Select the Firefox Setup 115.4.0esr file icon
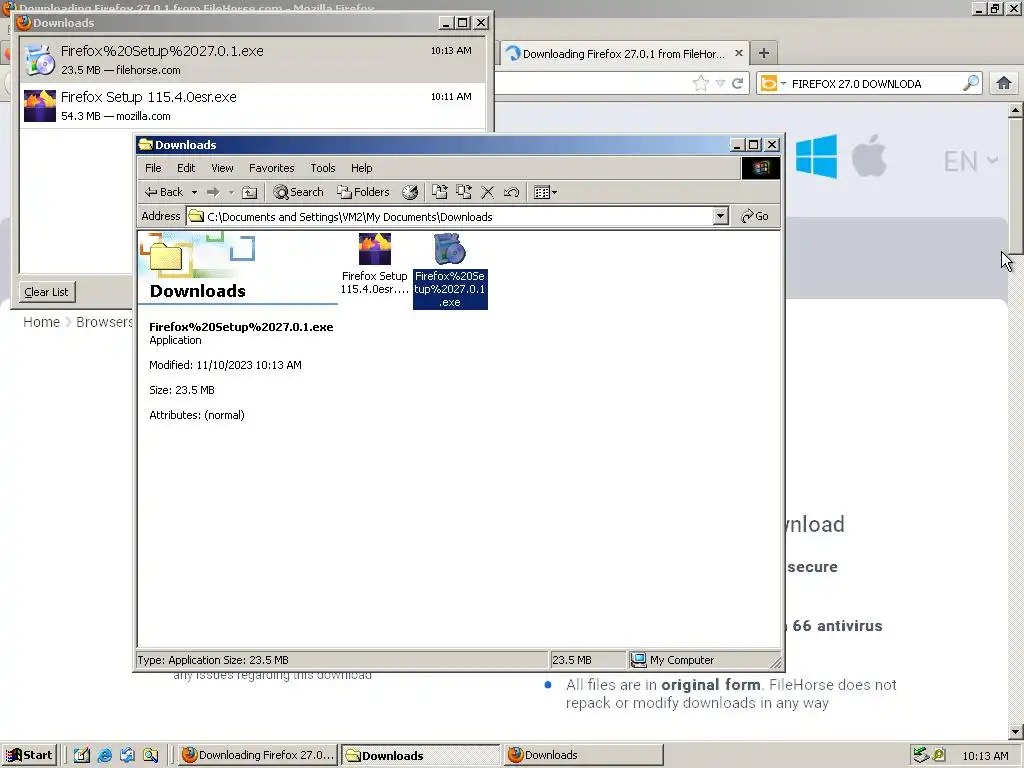 point(374,249)
